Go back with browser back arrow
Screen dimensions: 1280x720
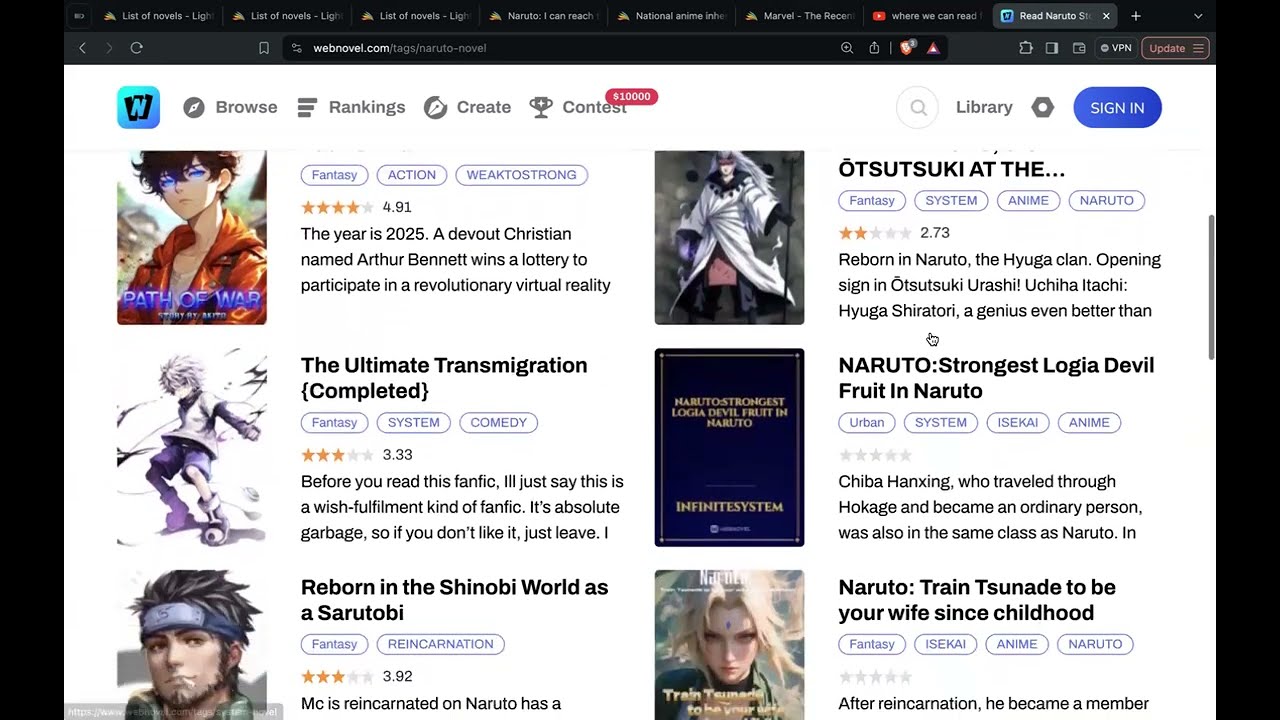(x=83, y=48)
